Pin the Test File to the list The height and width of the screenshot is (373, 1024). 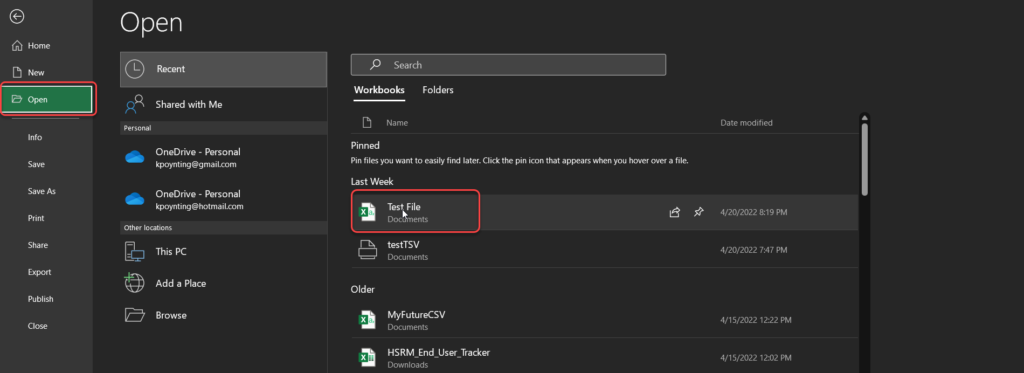point(699,212)
